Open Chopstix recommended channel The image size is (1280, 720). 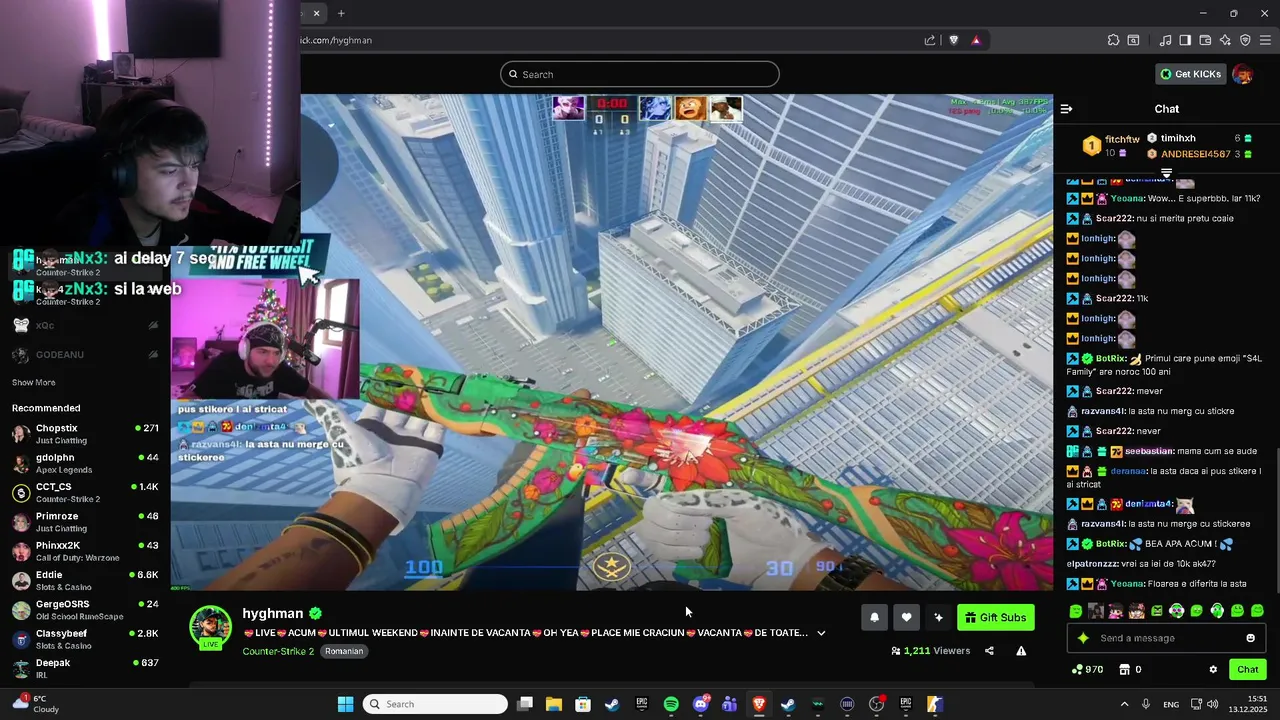pyautogui.click(x=85, y=433)
